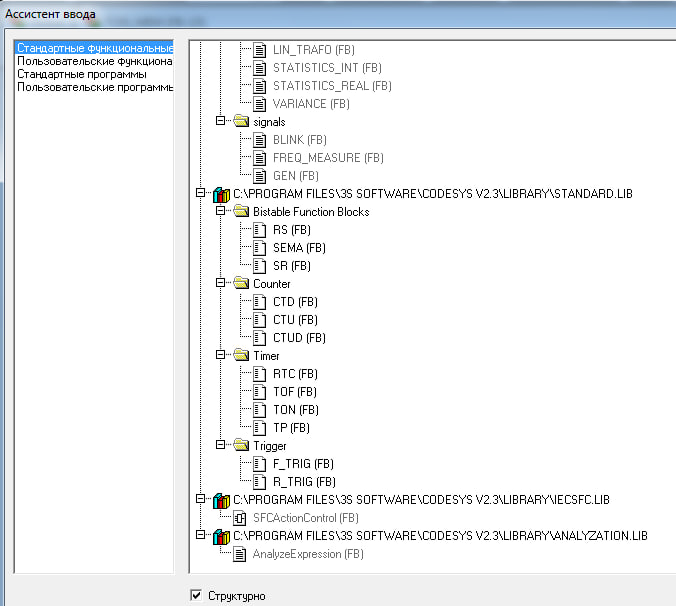
Task: Click the signals folder icon
Action: [241, 121]
